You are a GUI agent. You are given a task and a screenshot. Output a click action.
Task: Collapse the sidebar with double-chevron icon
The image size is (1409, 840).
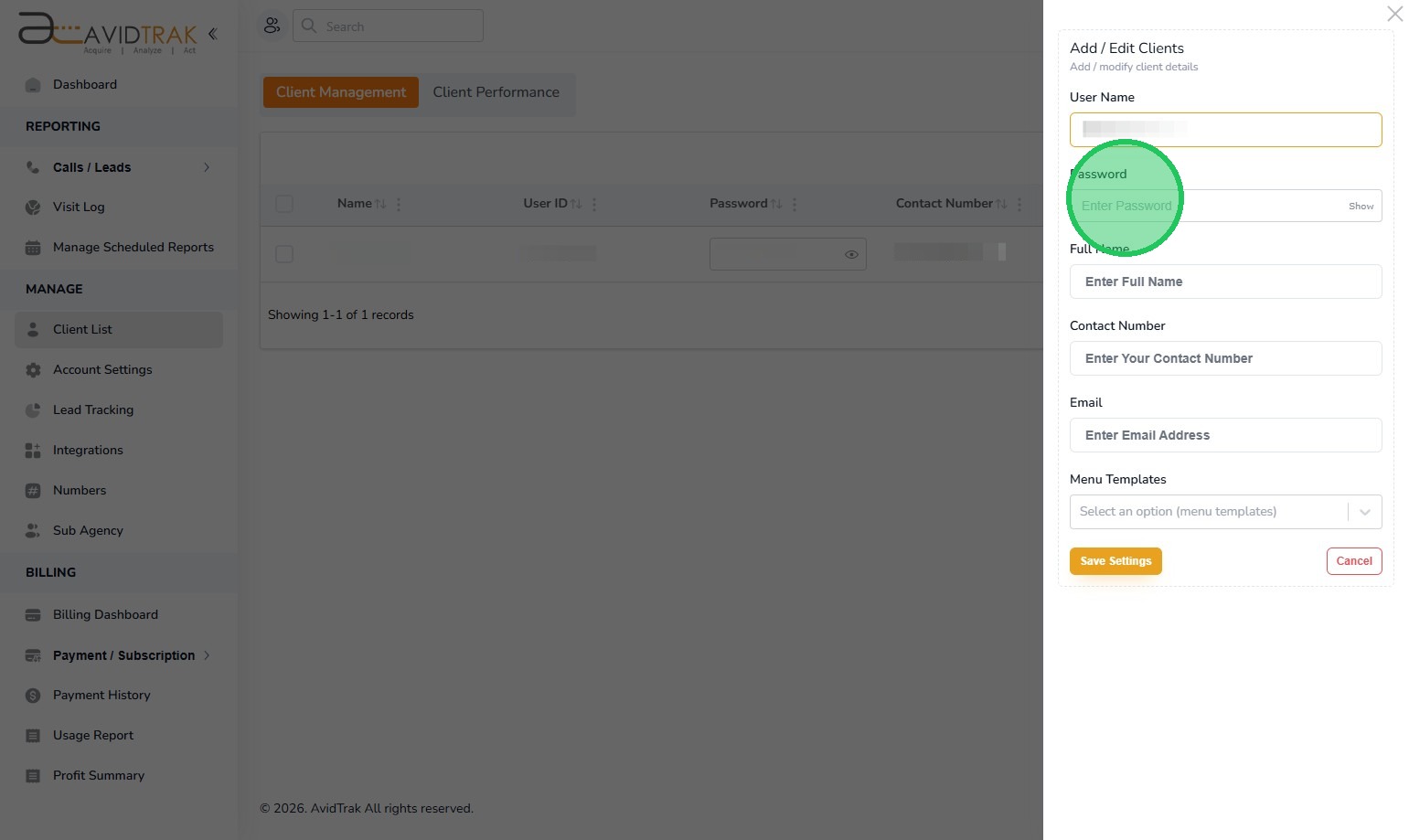[212, 34]
